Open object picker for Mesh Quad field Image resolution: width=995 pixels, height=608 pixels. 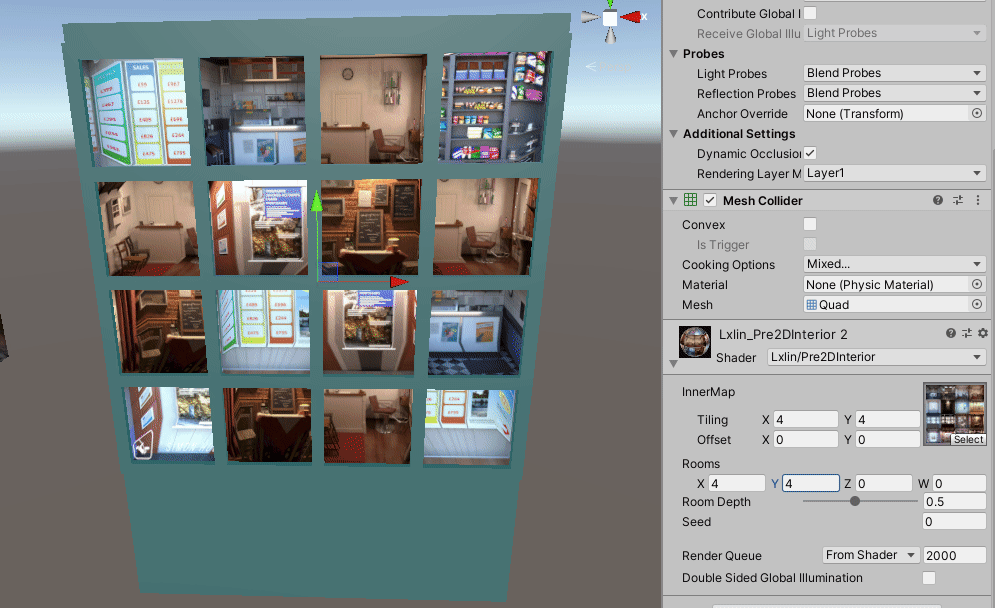pos(977,305)
